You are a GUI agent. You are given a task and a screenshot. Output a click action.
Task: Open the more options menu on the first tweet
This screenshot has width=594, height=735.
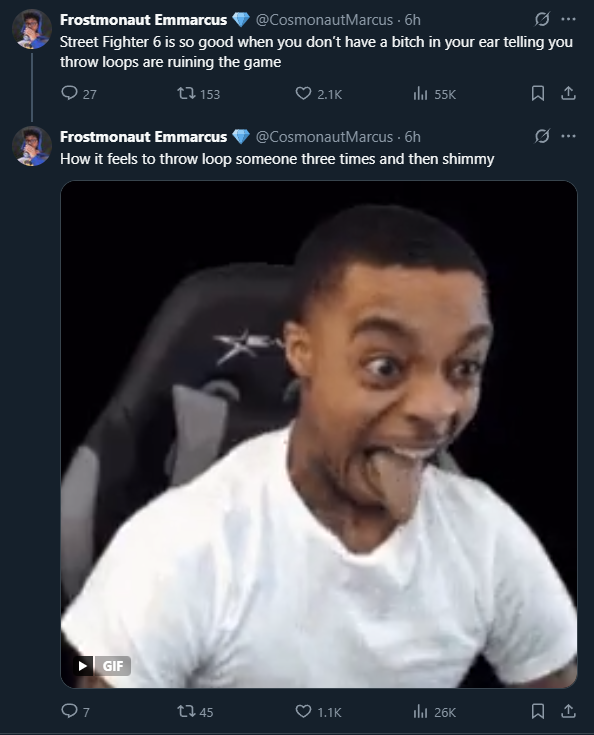pyautogui.click(x=568, y=19)
